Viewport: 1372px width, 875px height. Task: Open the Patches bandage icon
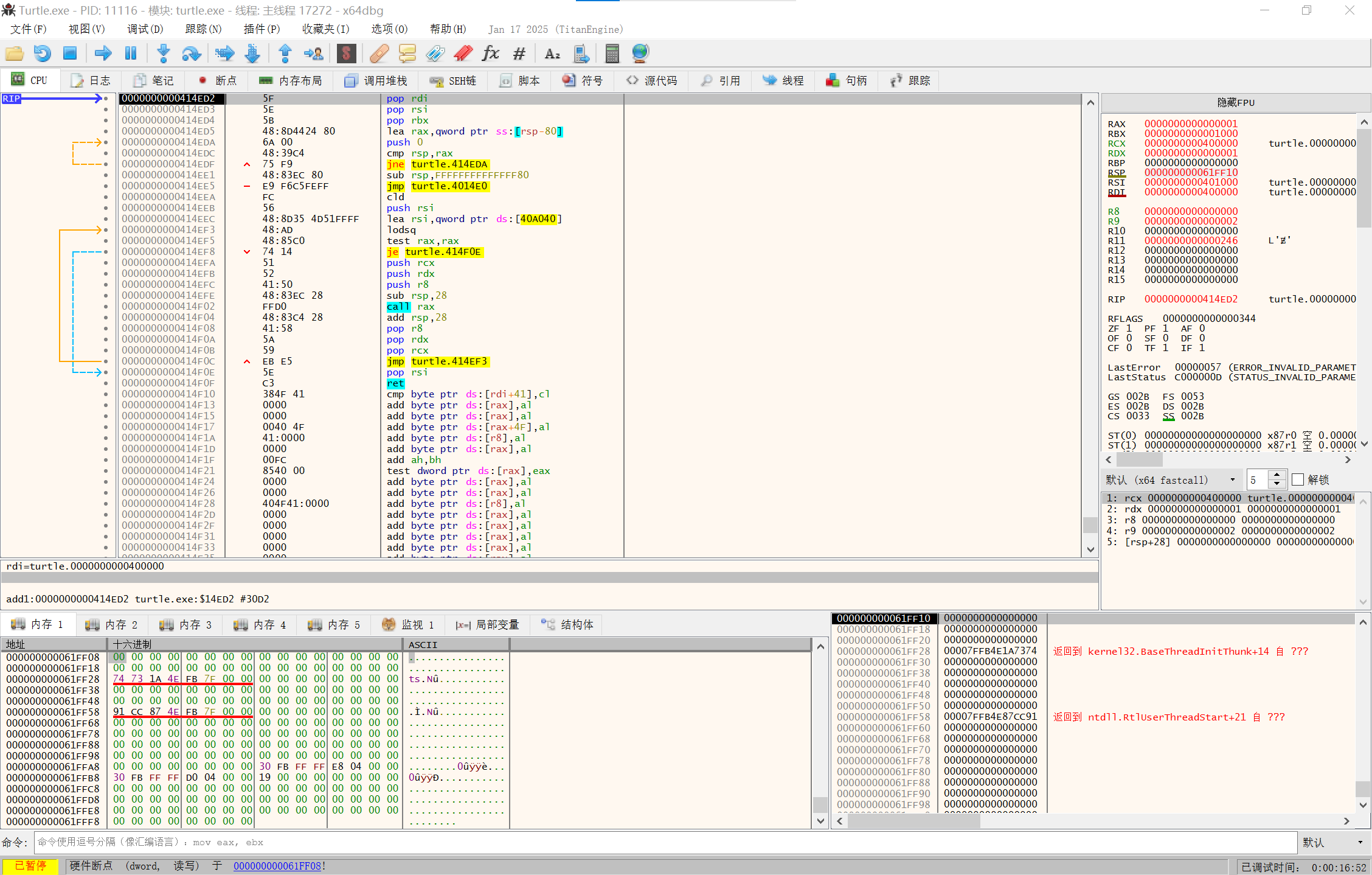(379, 54)
